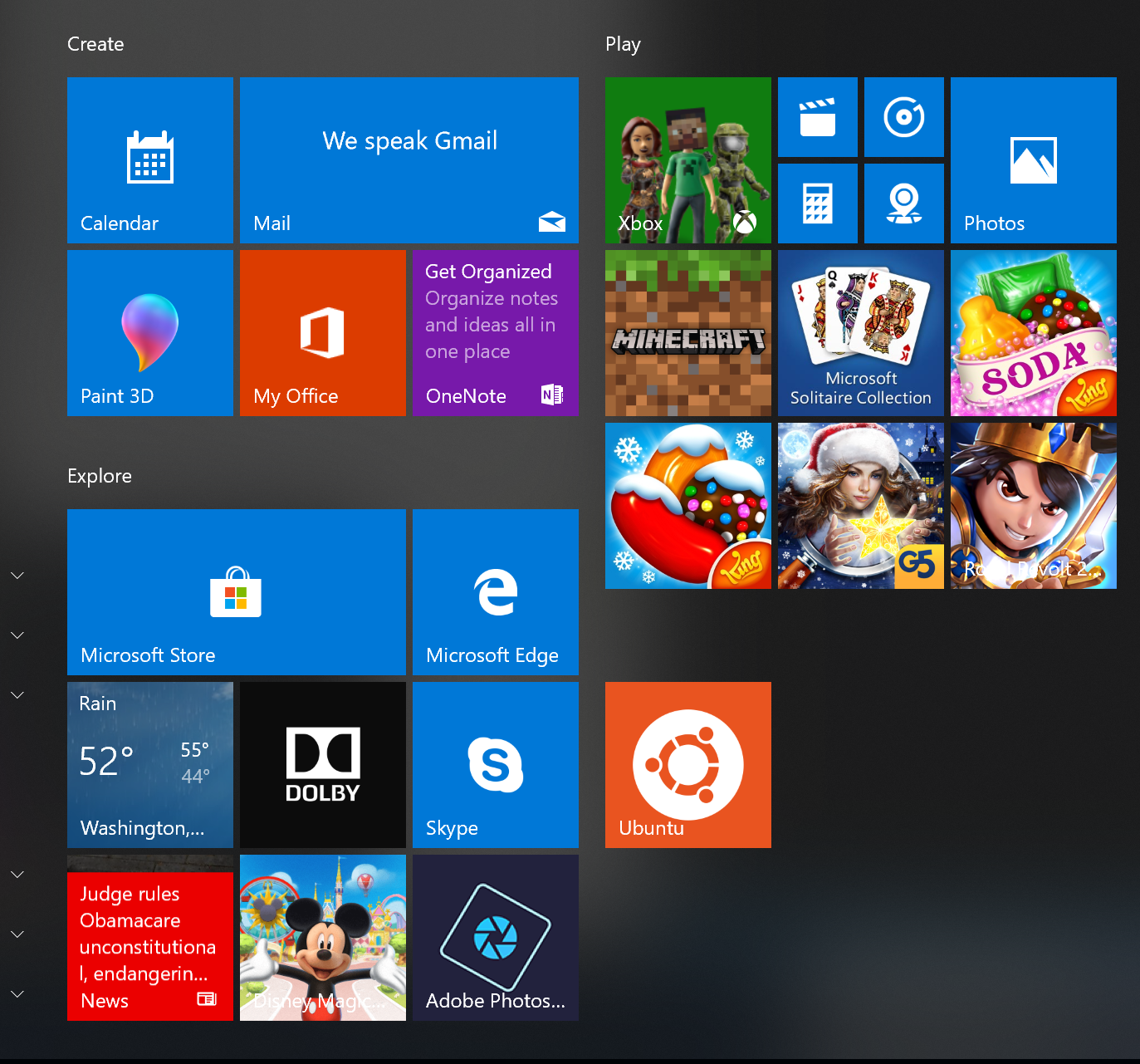Launch Paint 3D from its tile
The height and width of the screenshot is (1064, 1140).
[150, 333]
